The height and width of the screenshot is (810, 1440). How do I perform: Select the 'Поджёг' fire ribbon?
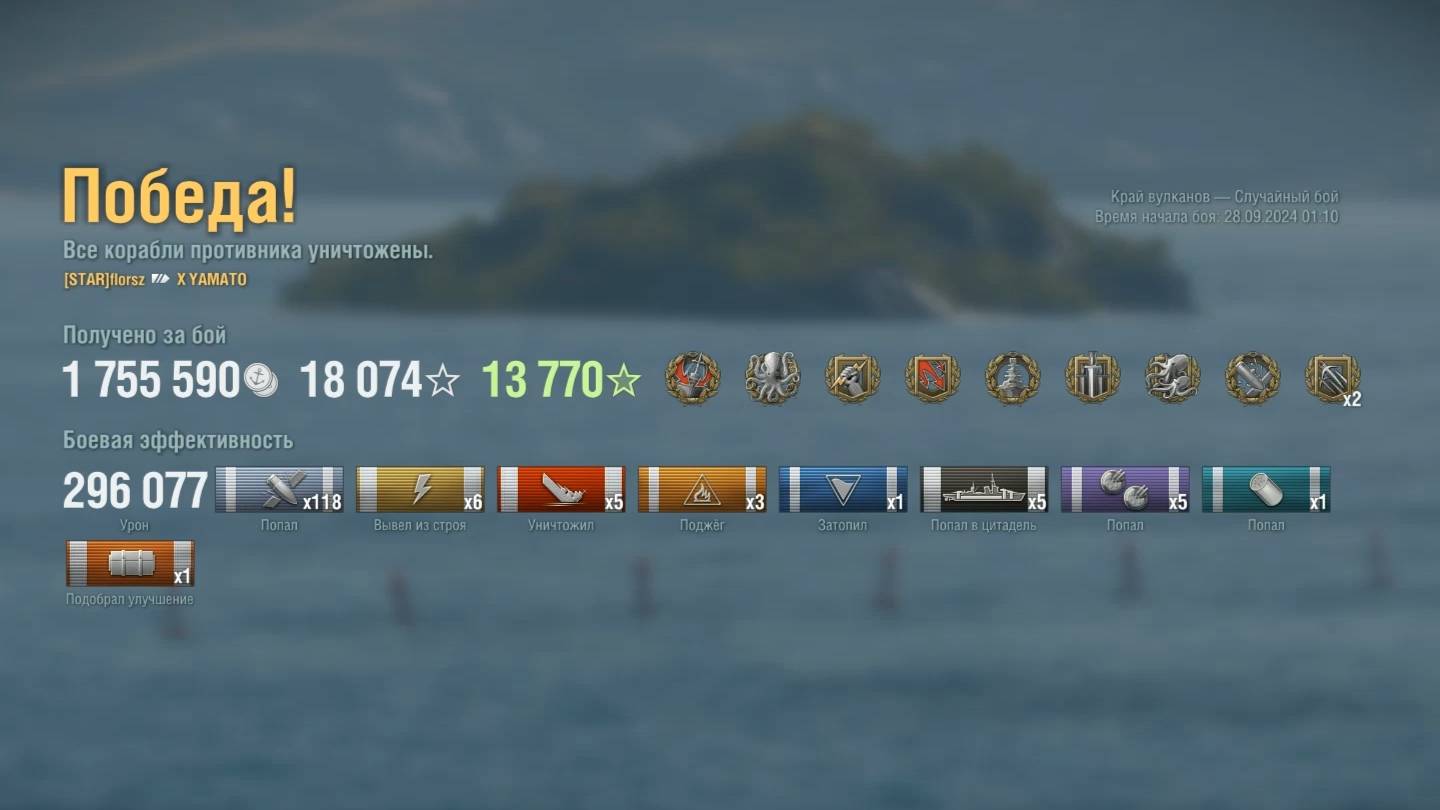click(x=702, y=490)
